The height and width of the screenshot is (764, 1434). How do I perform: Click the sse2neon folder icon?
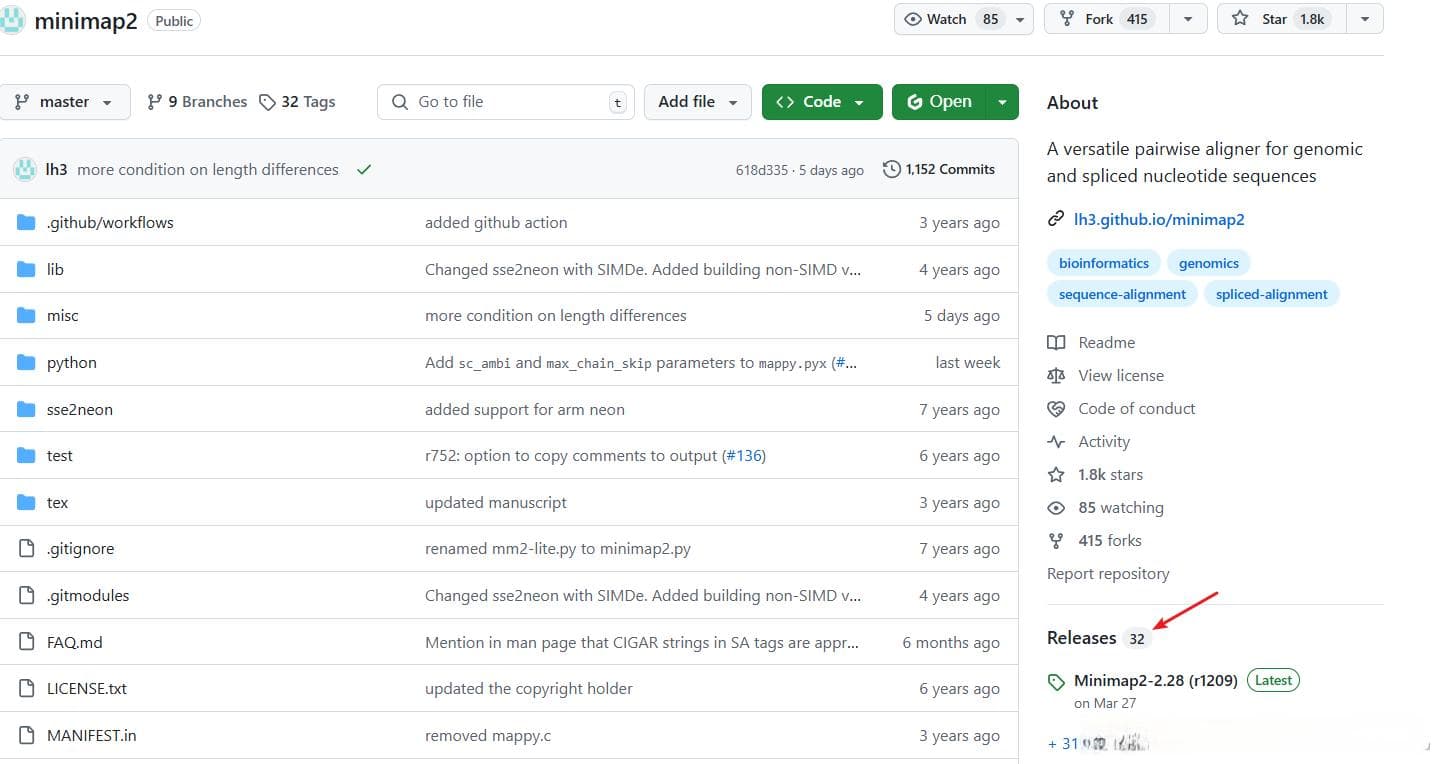point(26,409)
